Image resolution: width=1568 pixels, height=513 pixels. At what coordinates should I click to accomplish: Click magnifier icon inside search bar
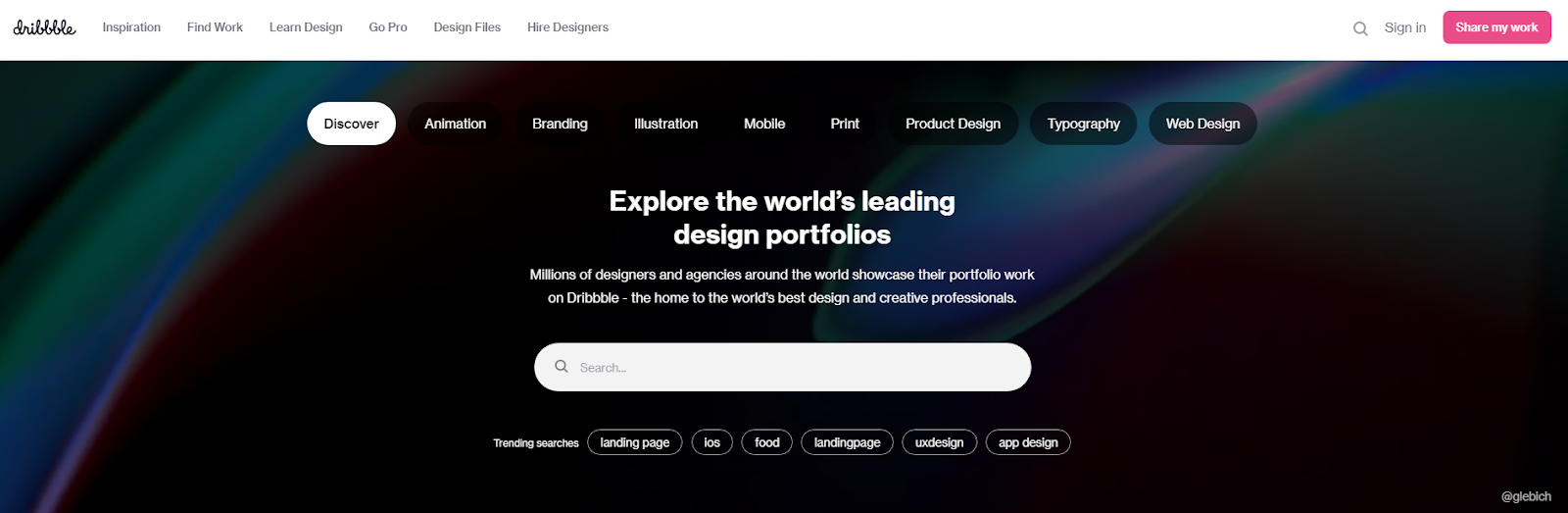click(x=562, y=366)
